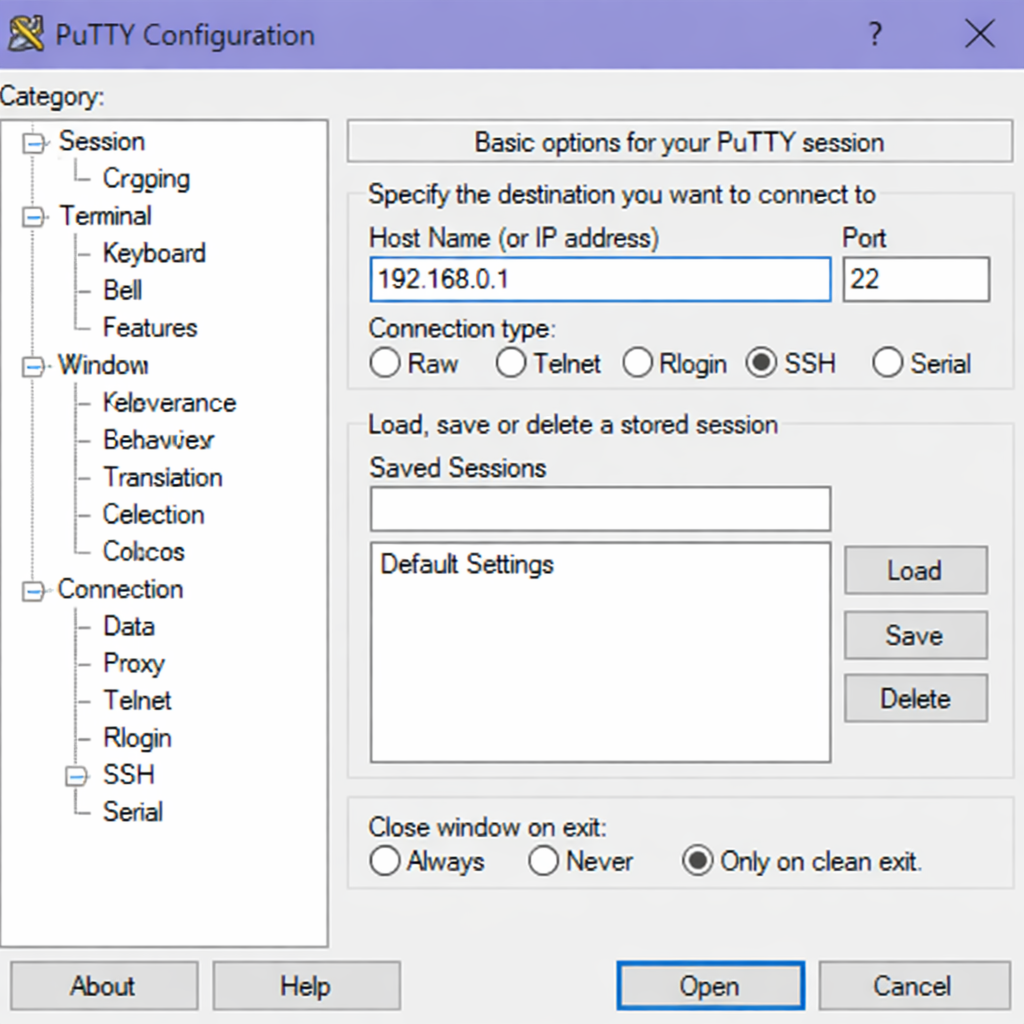Open Proxy settings under Connection
The image size is (1024, 1024).
point(133,663)
